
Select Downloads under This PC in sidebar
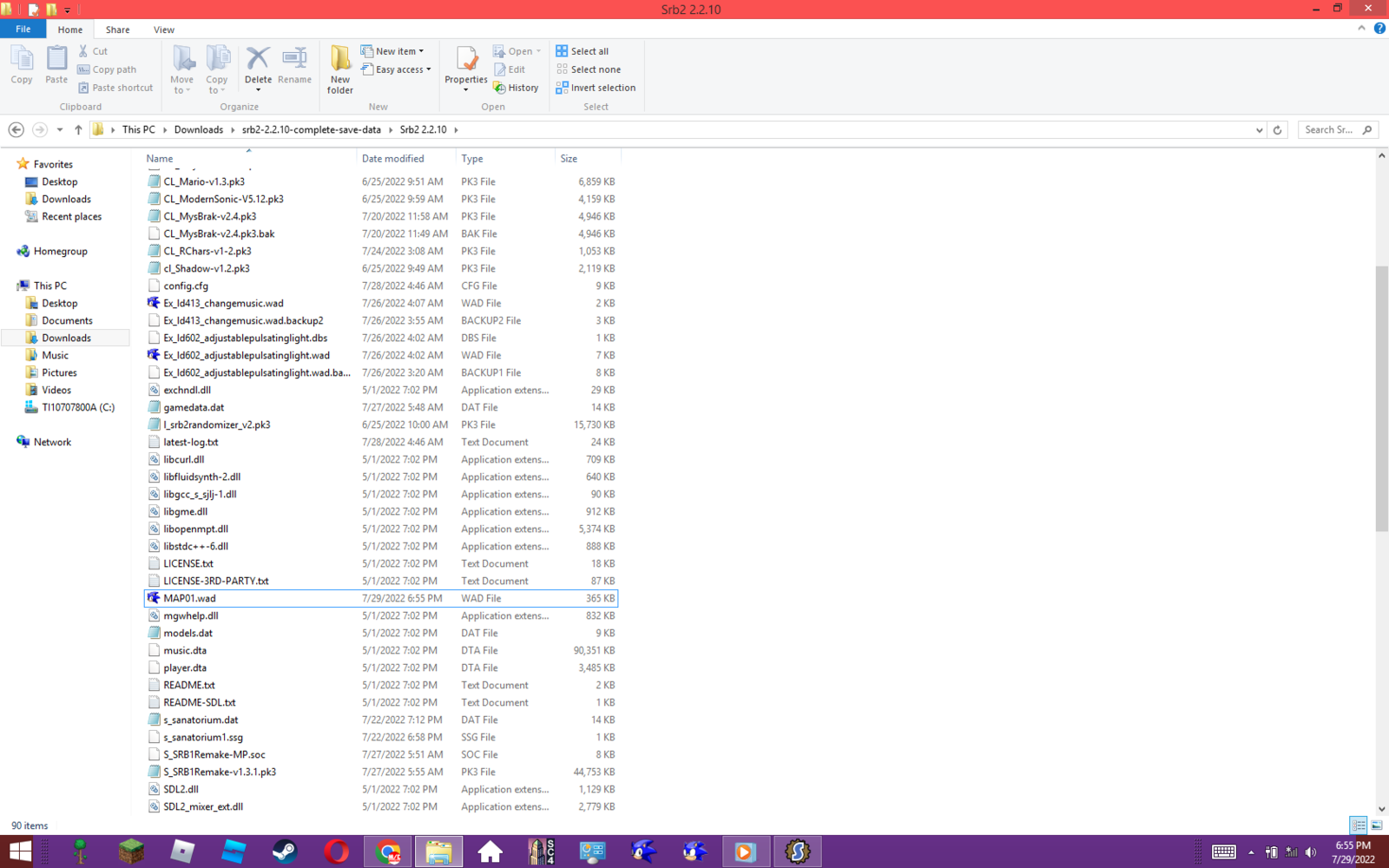click(x=66, y=338)
